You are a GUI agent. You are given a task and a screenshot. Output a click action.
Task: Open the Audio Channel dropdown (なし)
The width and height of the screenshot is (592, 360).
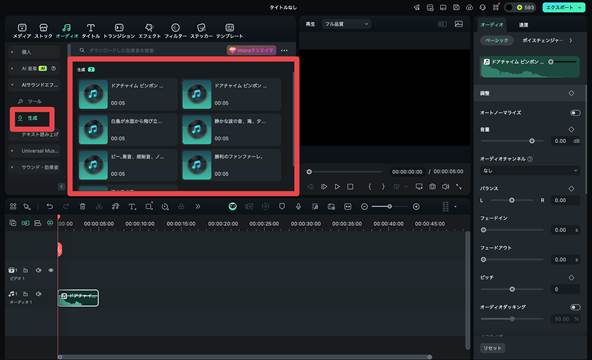pos(530,171)
